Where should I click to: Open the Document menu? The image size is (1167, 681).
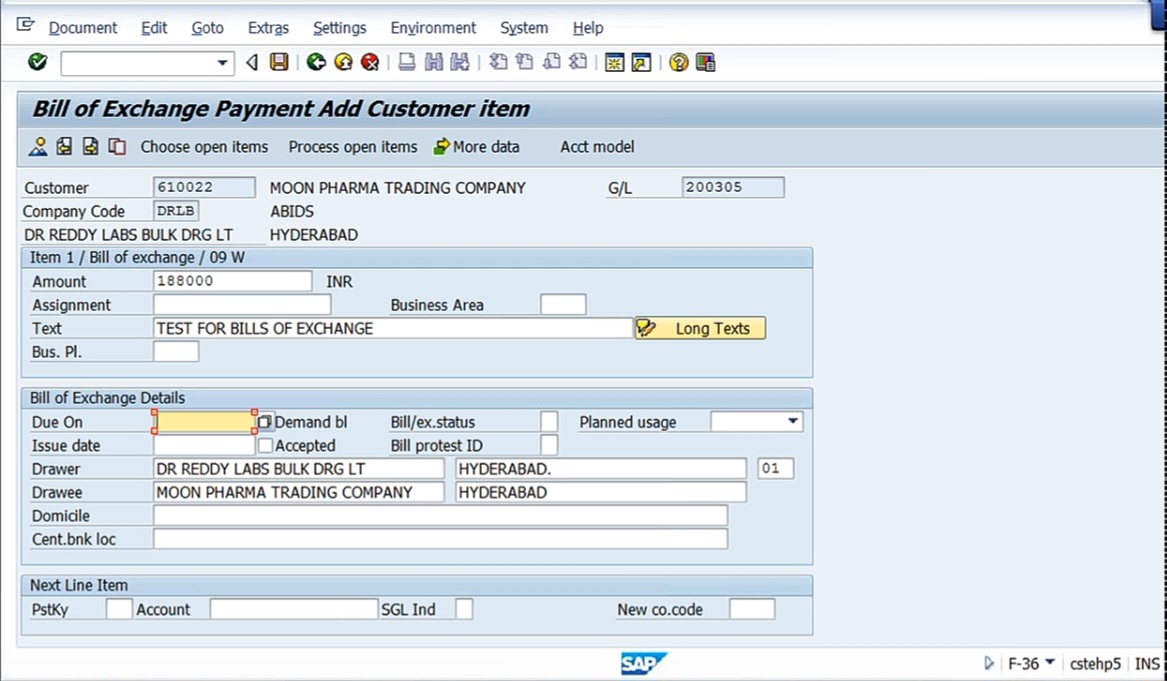(83, 28)
